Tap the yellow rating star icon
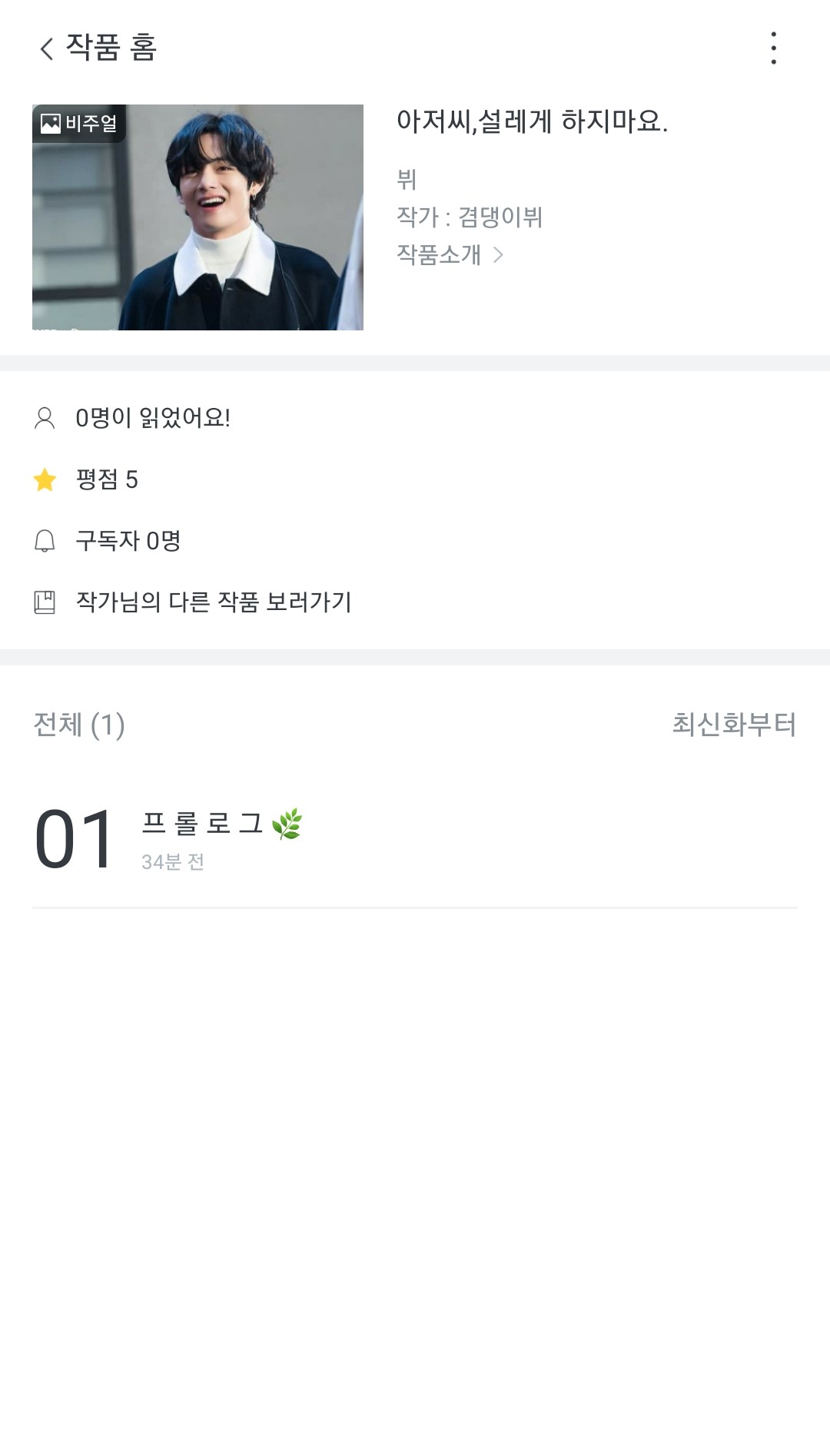This screenshot has height=1456, width=830. tap(45, 479)
